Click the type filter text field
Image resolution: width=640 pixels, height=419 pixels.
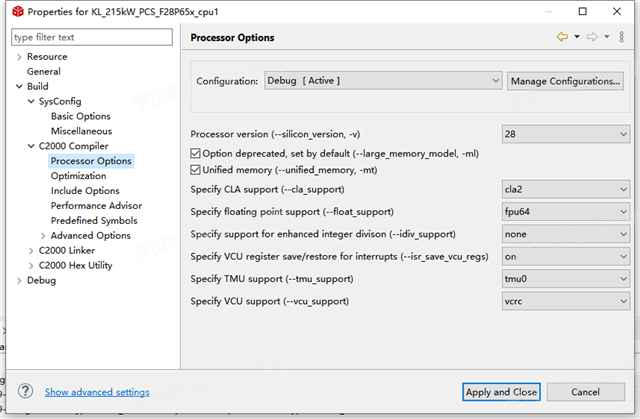pyautogui.click(x=92, y=37)
